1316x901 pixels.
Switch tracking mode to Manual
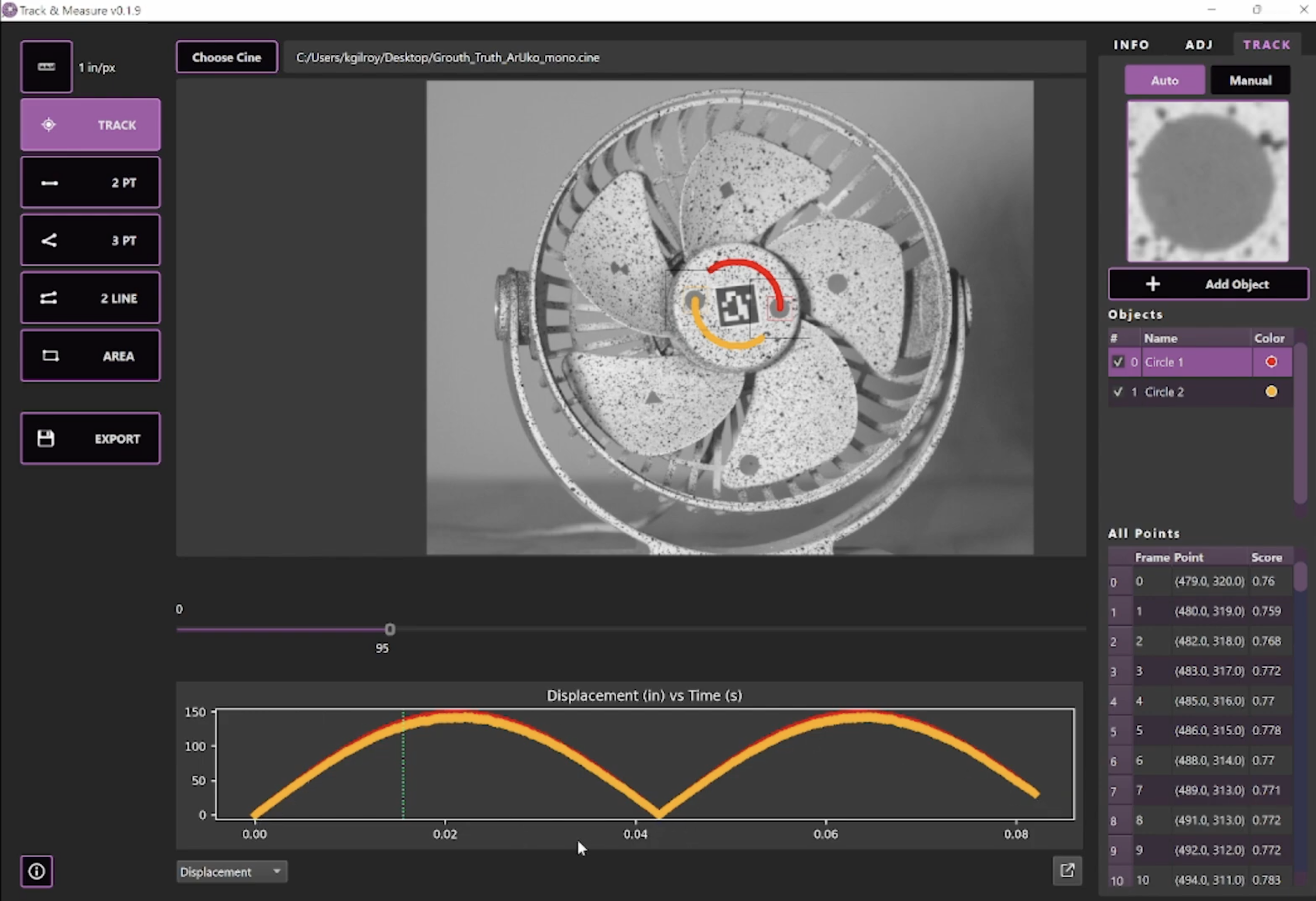pyautogui.click(x=1250, y=80)
